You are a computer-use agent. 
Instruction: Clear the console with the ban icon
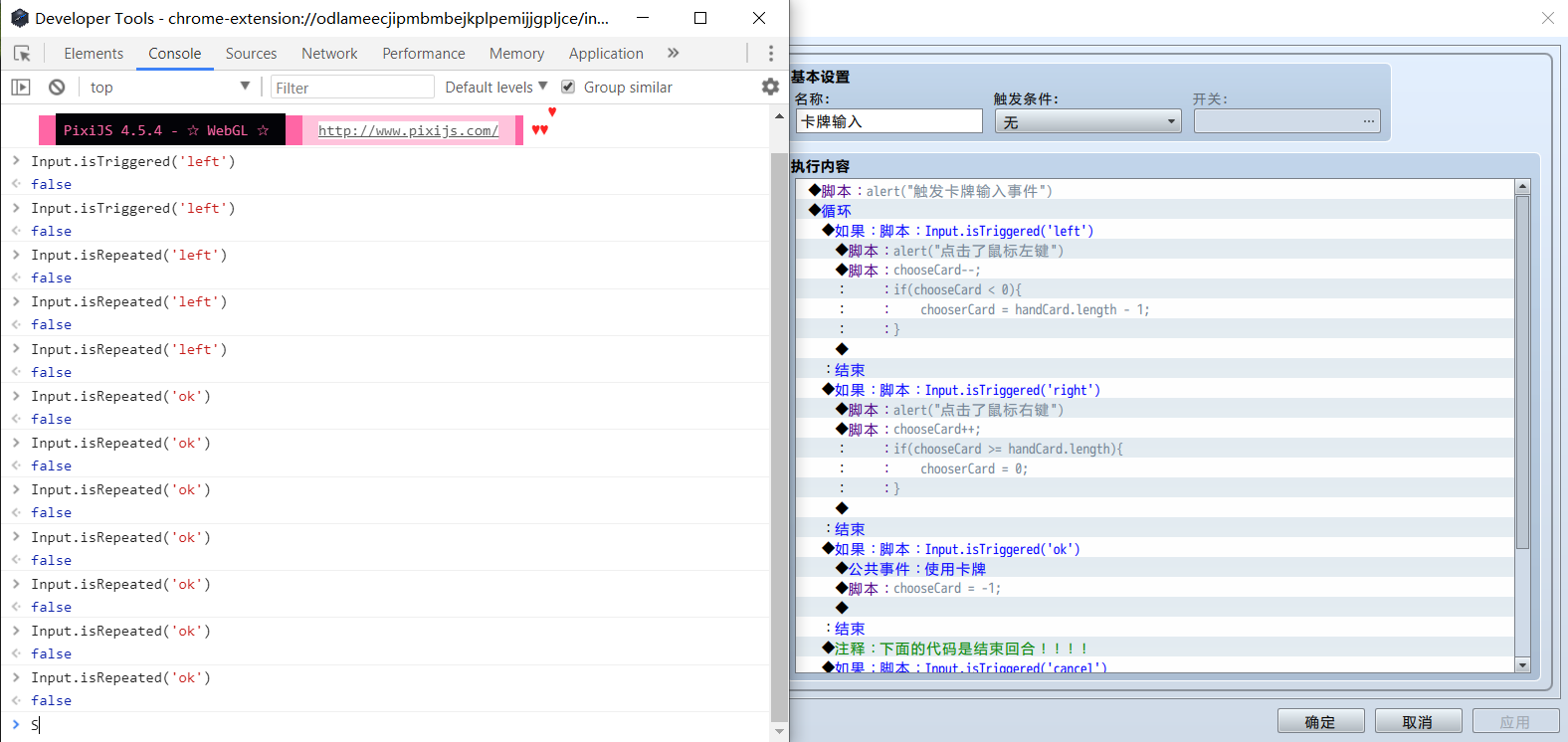pos(57,88)
